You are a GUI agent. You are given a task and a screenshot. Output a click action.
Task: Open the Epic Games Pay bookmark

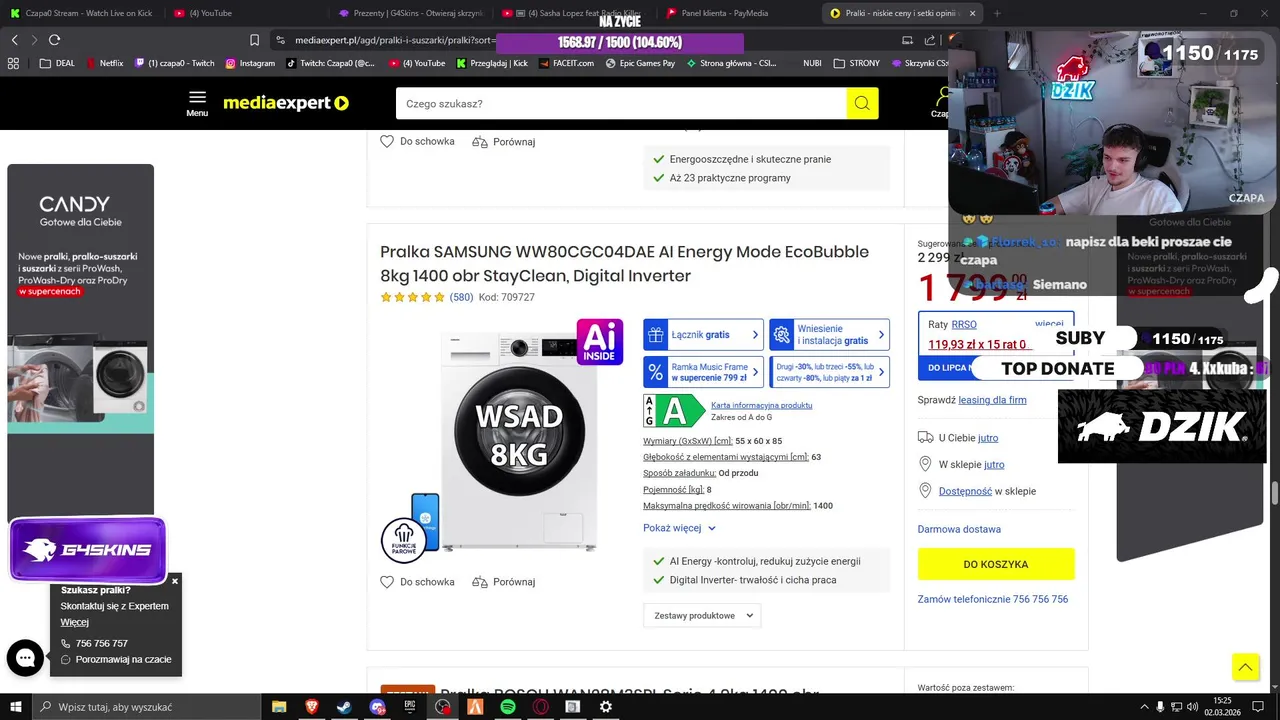pyautogui.click(x=640, y=63)
